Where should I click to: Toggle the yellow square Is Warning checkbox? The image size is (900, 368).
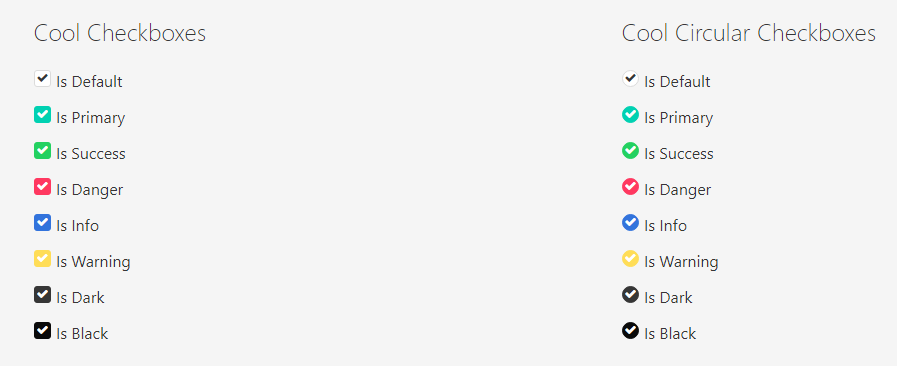[x=42, y=259]
